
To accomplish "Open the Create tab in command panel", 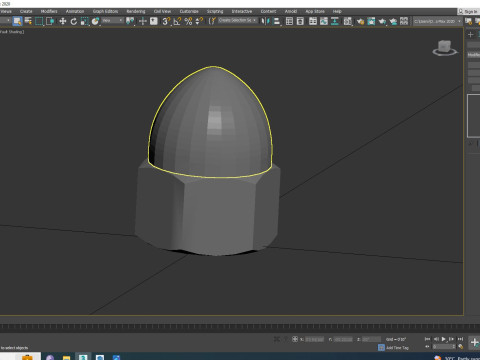I will pyautogui.click(x=471, y=34).
